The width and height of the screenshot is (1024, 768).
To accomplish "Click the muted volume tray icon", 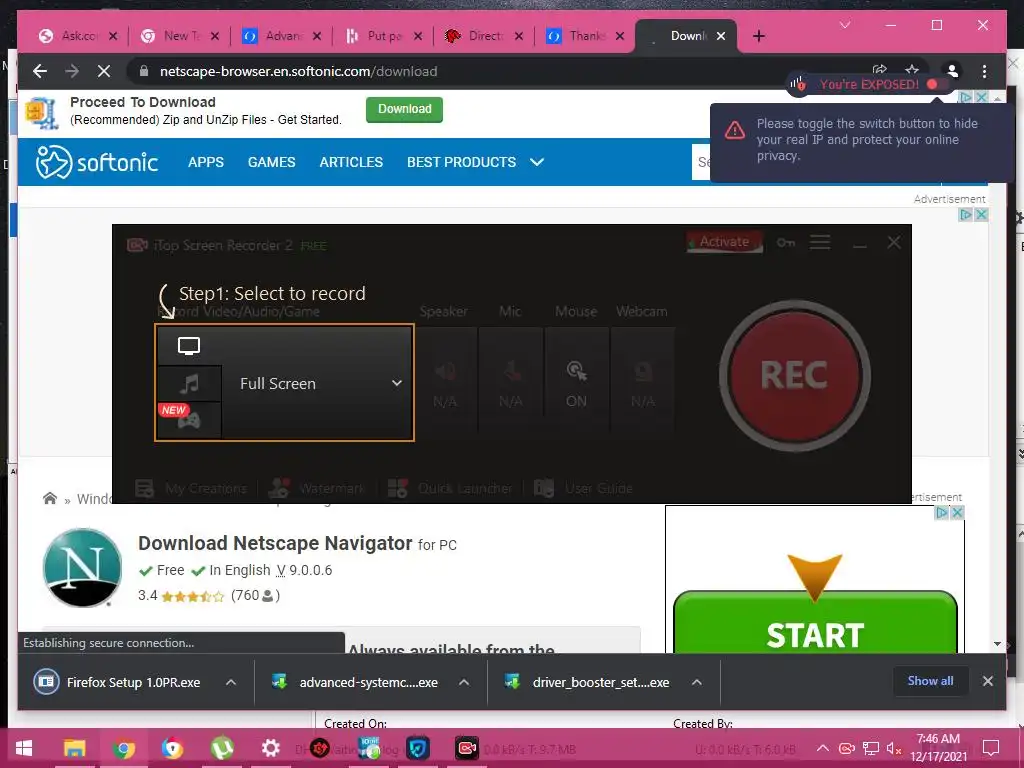I will point(894,748).
